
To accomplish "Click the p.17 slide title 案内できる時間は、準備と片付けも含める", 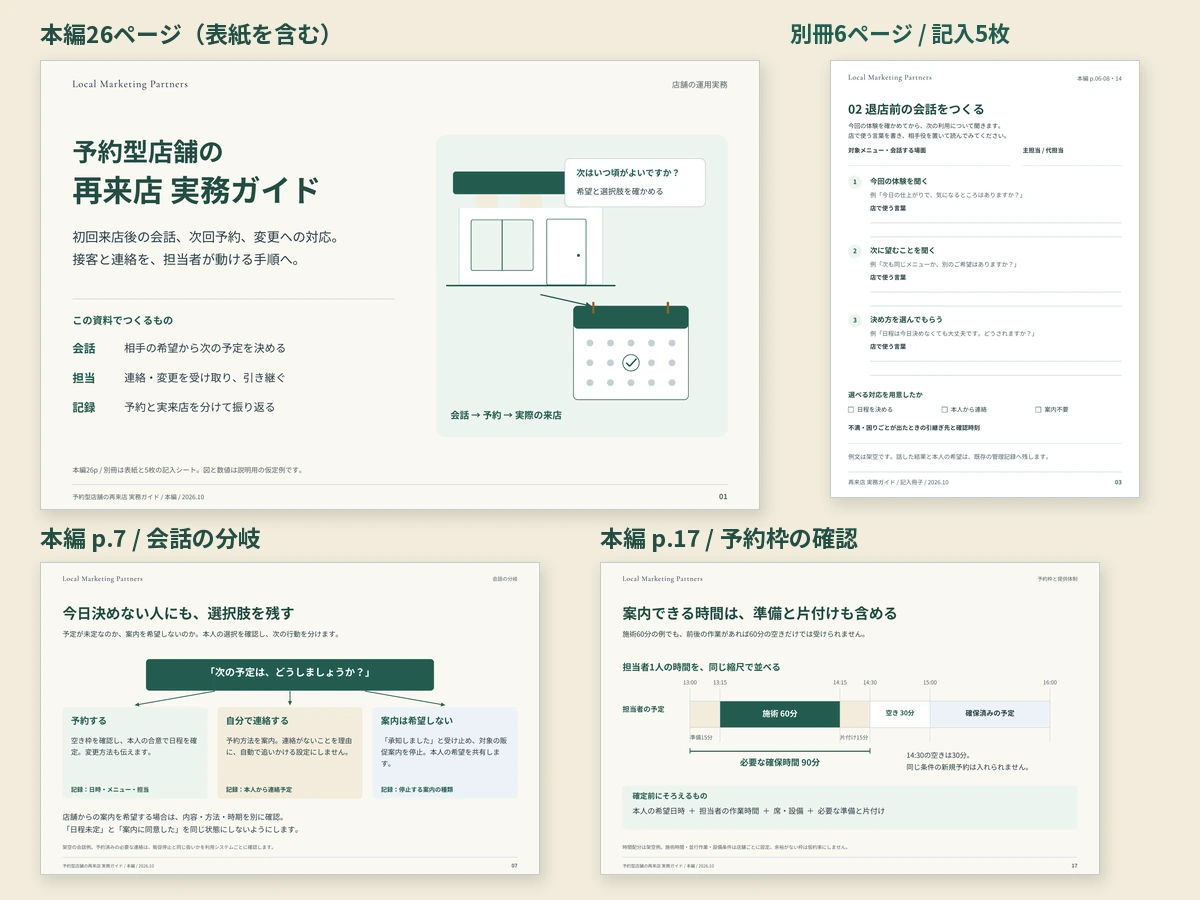I will (759, 613).
